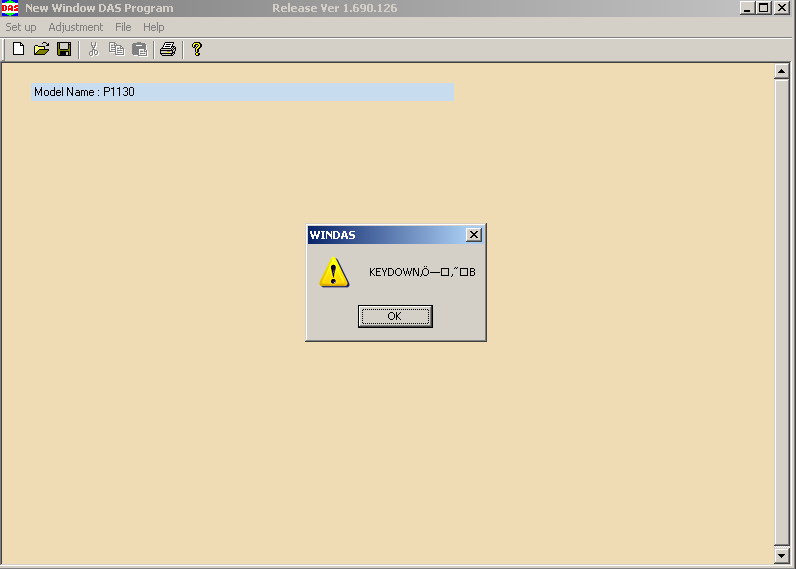Click the Open folder toolbar icon

41,49
